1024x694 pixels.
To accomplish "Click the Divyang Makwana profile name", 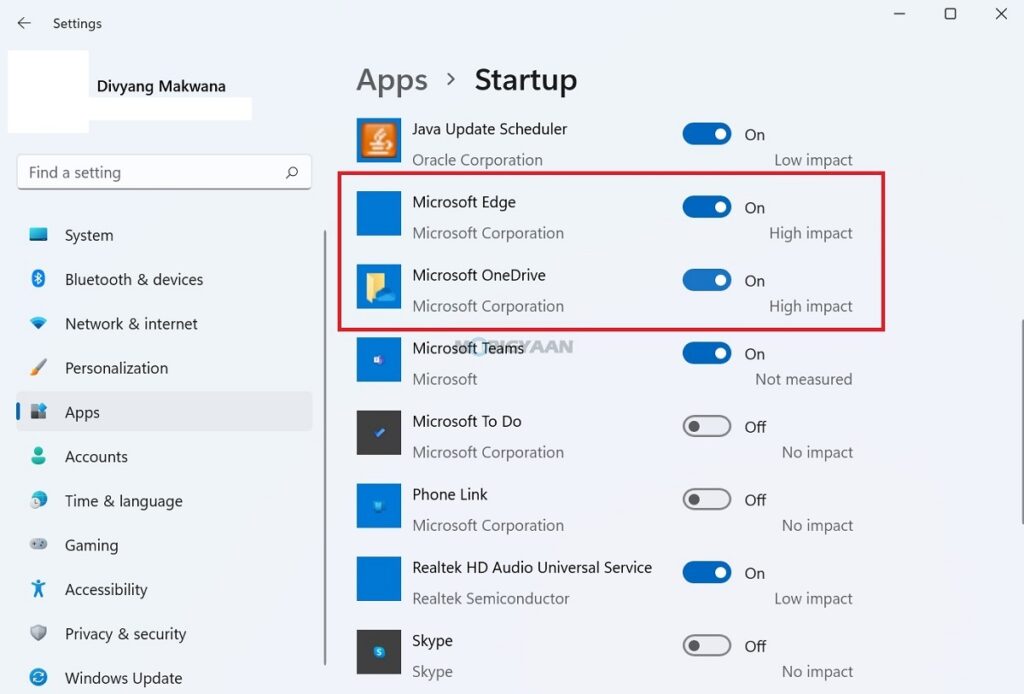I will click(161, 86).
